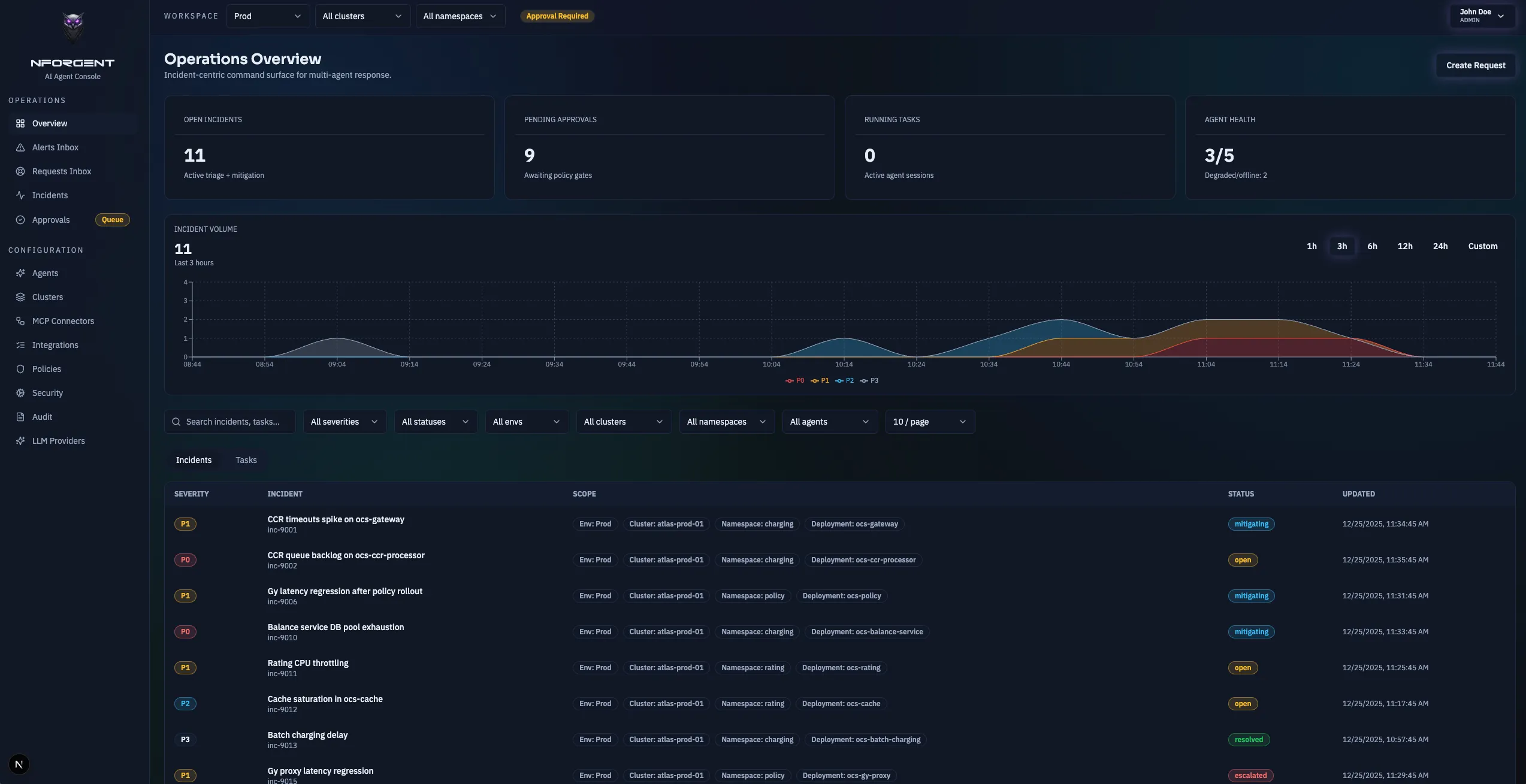1526x784 pixels.
Task: Open the All severities dropdown
Action: [343, 422]
